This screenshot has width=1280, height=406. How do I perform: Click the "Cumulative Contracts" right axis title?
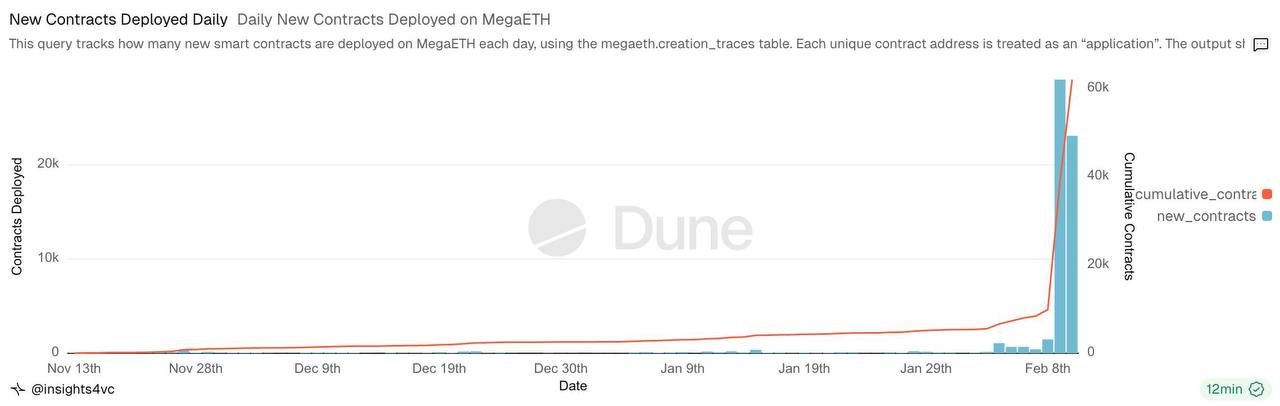[x=1129, y=216]
